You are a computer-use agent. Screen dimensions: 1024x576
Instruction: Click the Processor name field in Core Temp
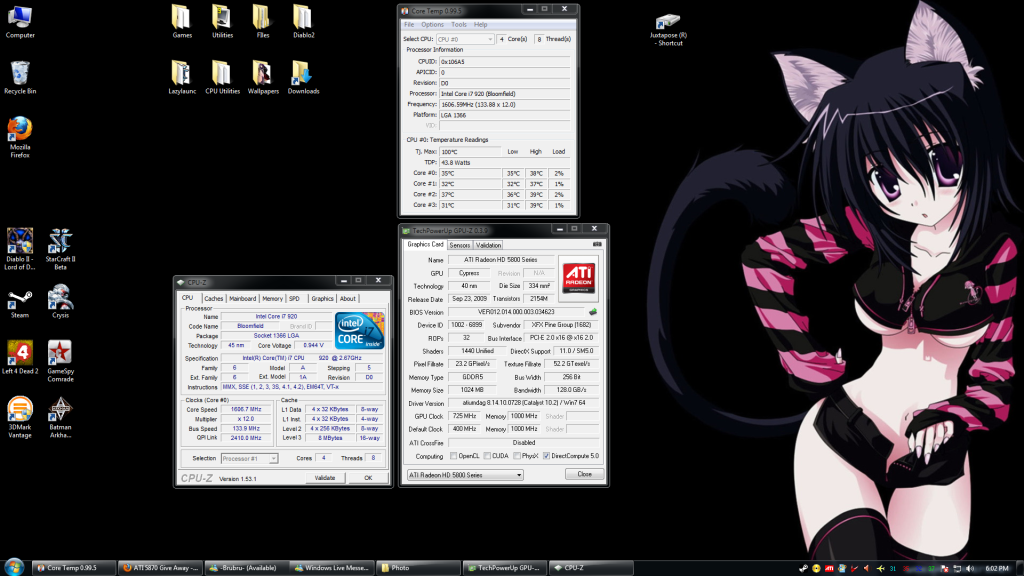[x=504, y=93]
